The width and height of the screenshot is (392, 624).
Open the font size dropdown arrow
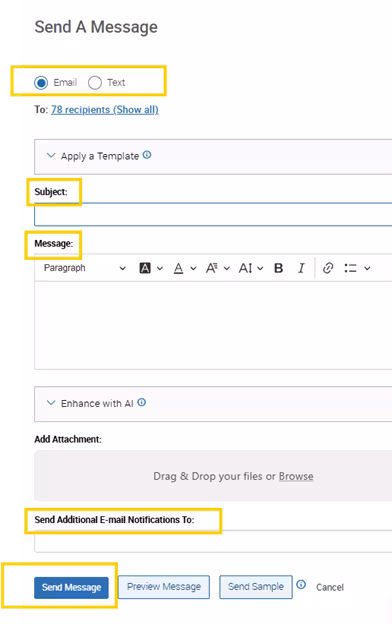point(260,269)
